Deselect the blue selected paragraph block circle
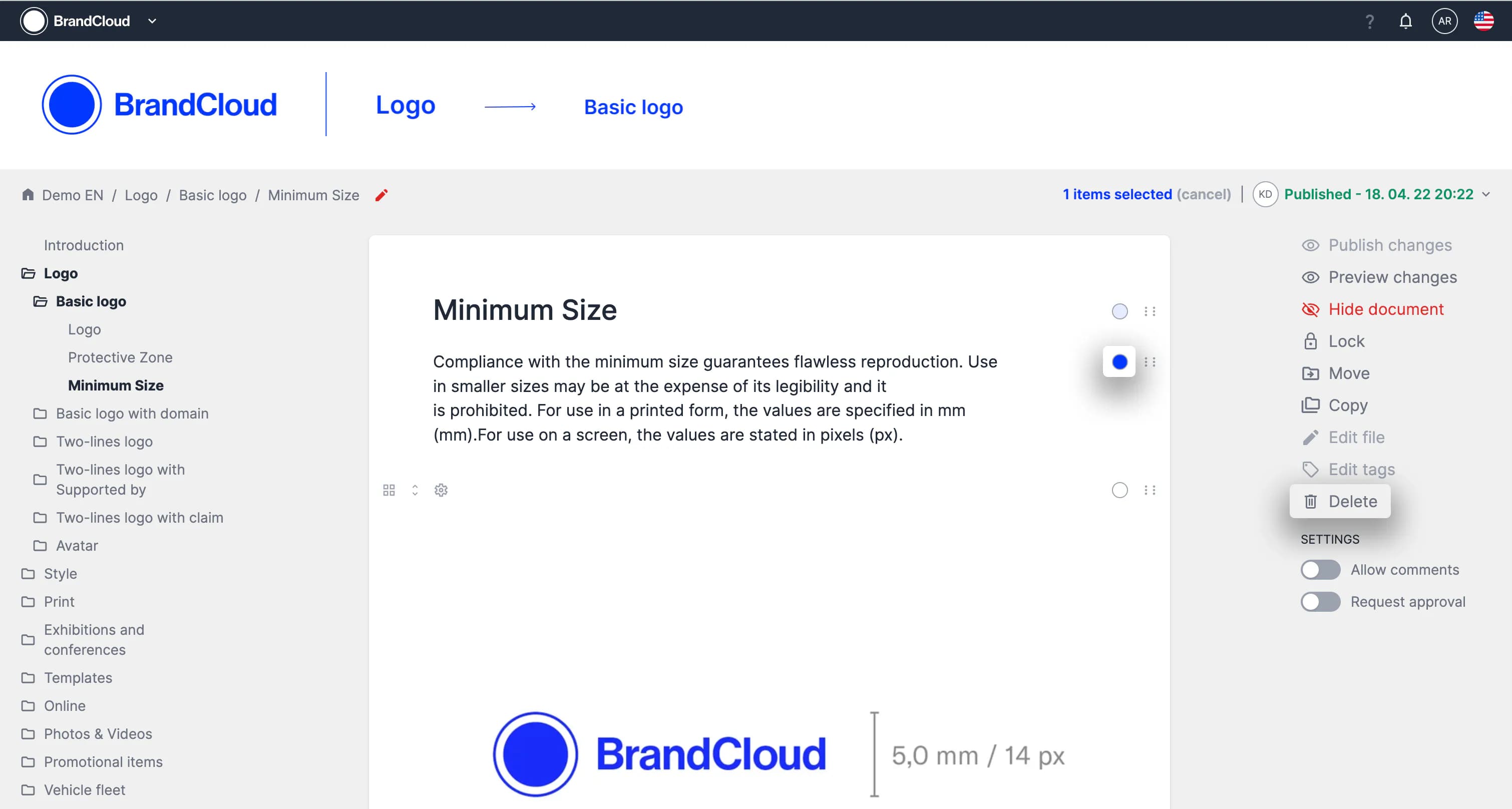 pyautogui.click(x=1119, y=361)
